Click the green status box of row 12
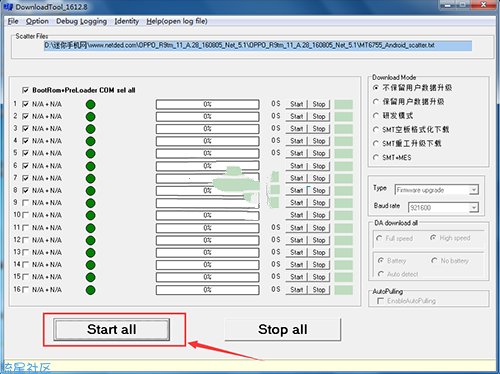The width and height of the screenshot is (500, 374). click(343, 240)
